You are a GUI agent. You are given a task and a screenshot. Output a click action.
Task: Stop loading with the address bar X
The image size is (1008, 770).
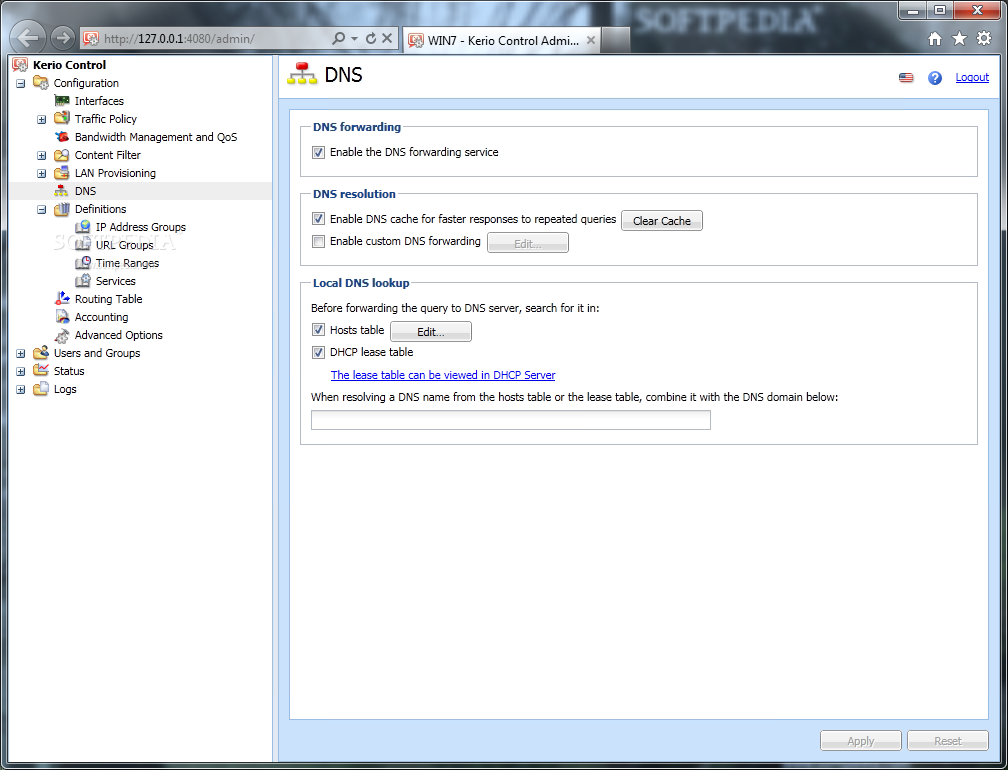(x=387, y=38)
